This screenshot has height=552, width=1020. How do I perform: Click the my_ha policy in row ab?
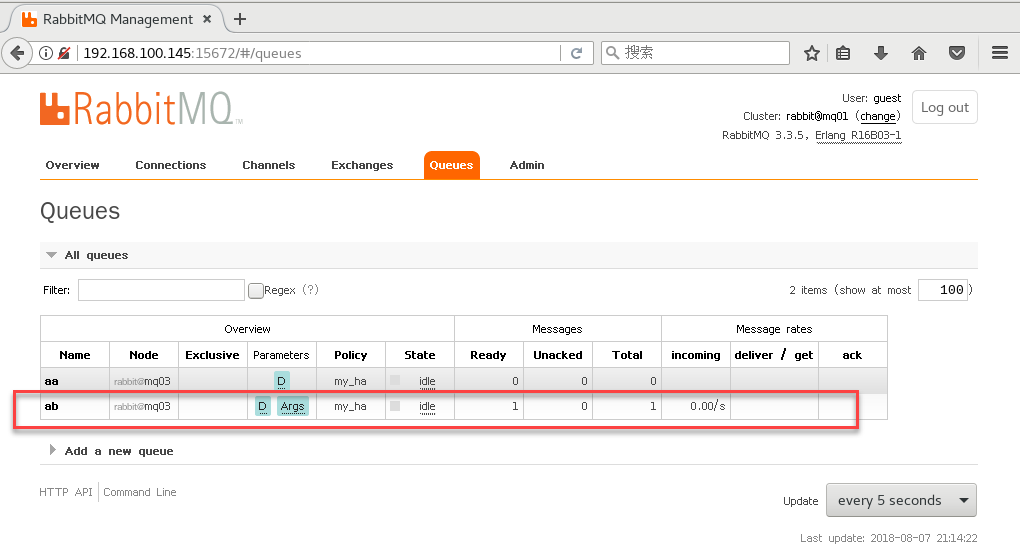click(x=351, y=406)
